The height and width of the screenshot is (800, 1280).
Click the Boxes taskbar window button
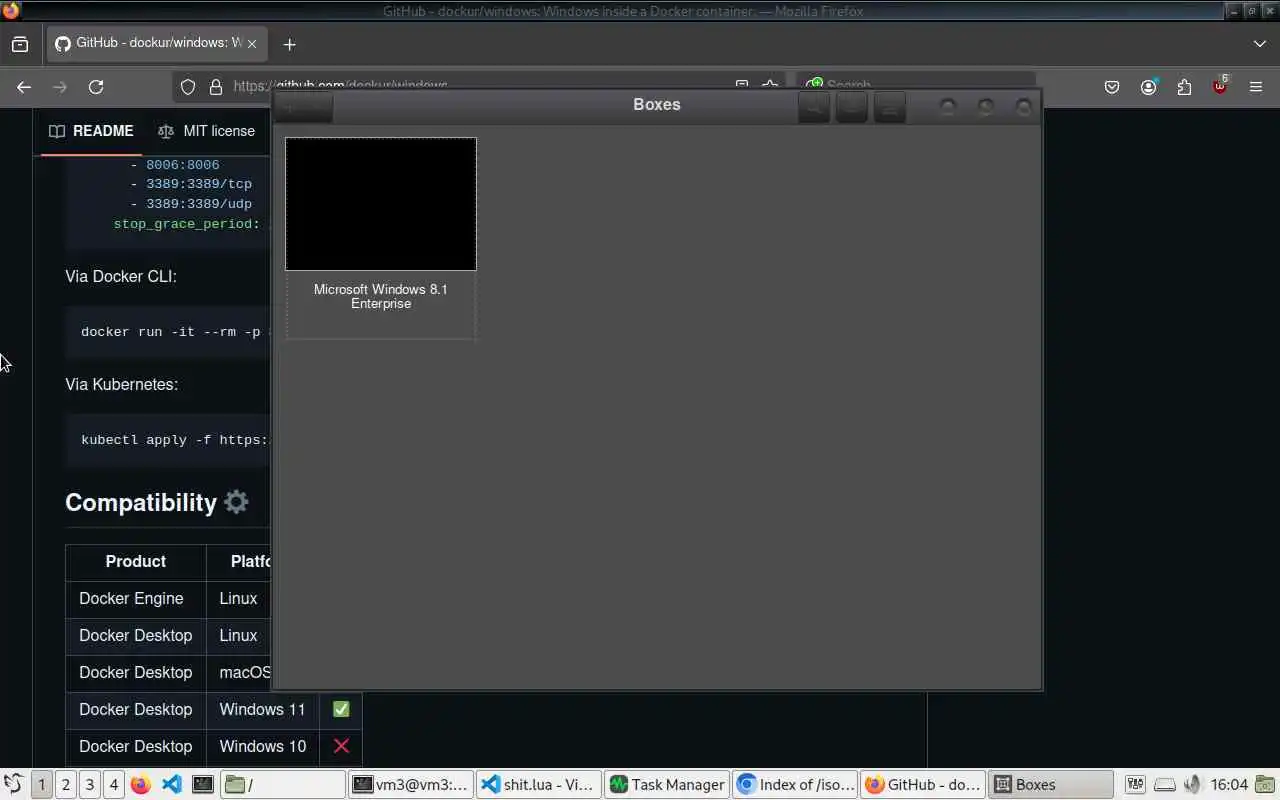(x=1051, y=785)
